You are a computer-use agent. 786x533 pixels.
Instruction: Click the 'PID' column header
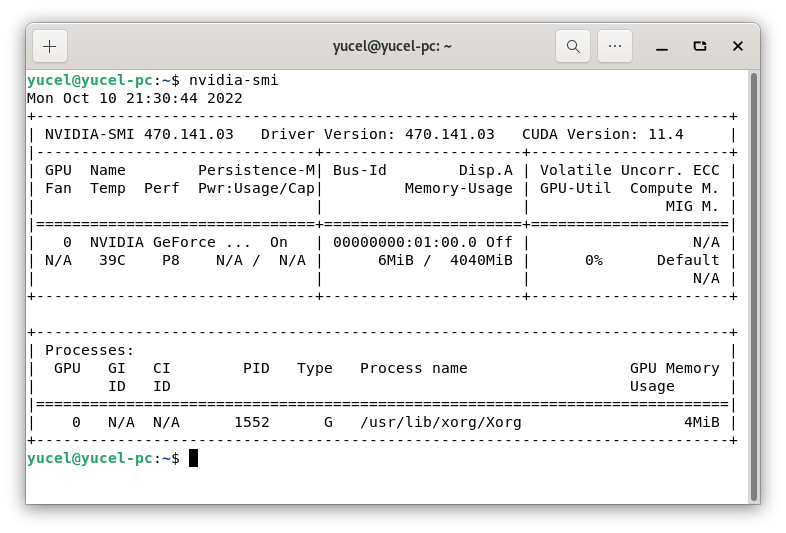pyautogui.click(x=256, y=369)
